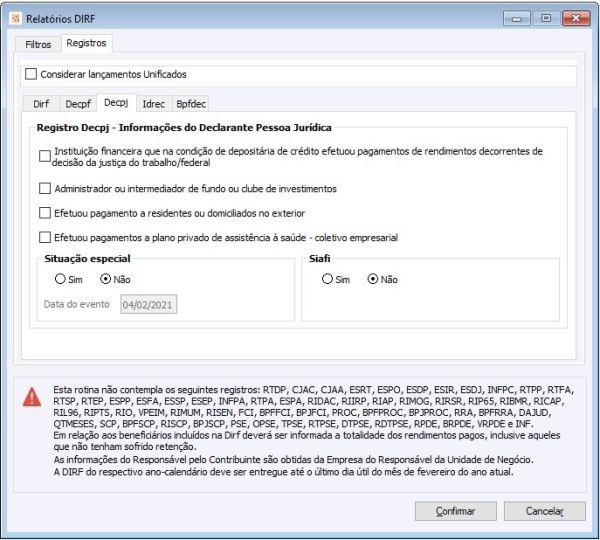The height and width of the screenshot is (540, 600).
Task: Select Não under Siafi
Action: click(373, 279)
